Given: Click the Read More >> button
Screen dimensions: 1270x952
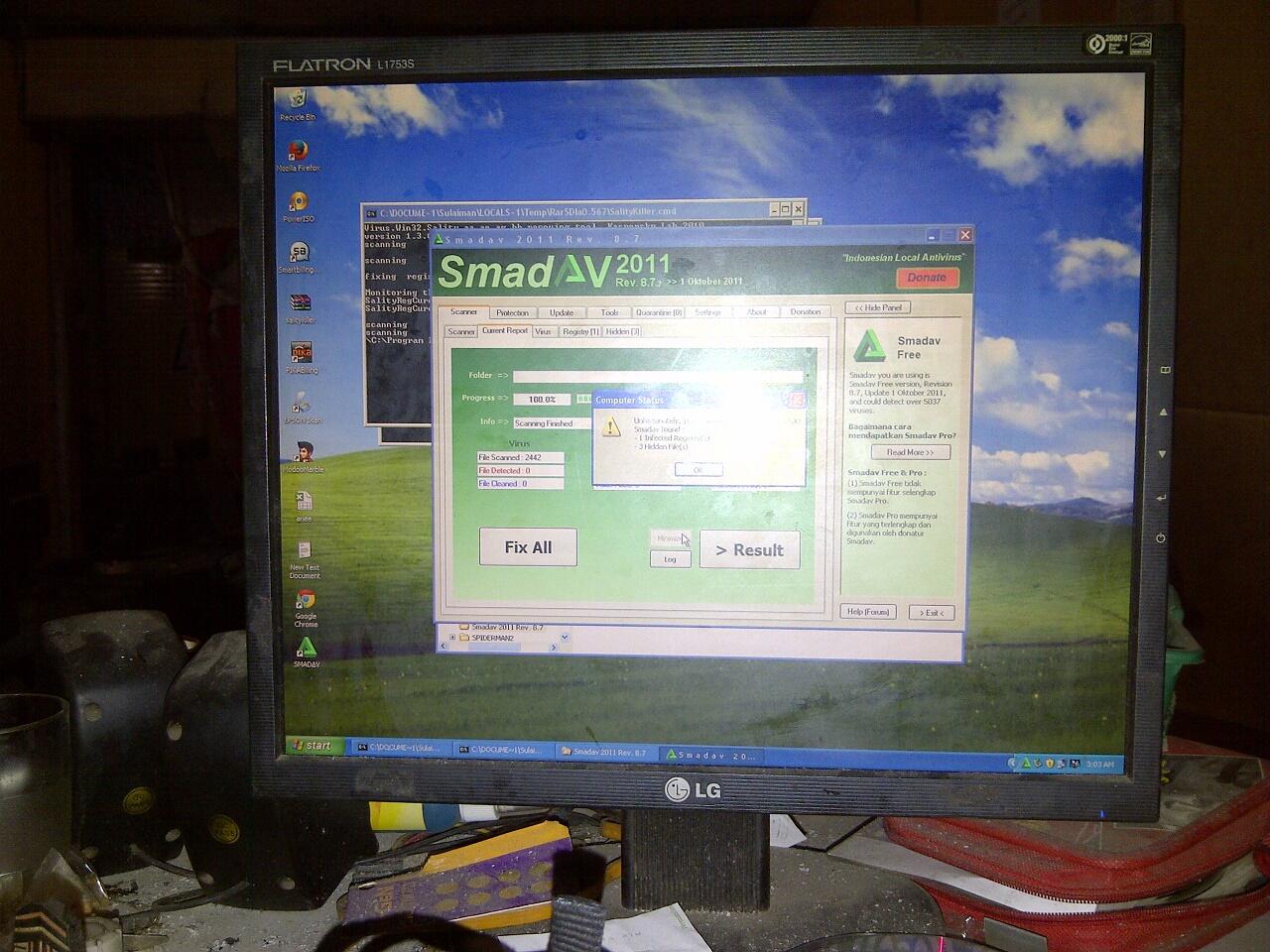Looking at the screenshot, I should pos(911,452).
